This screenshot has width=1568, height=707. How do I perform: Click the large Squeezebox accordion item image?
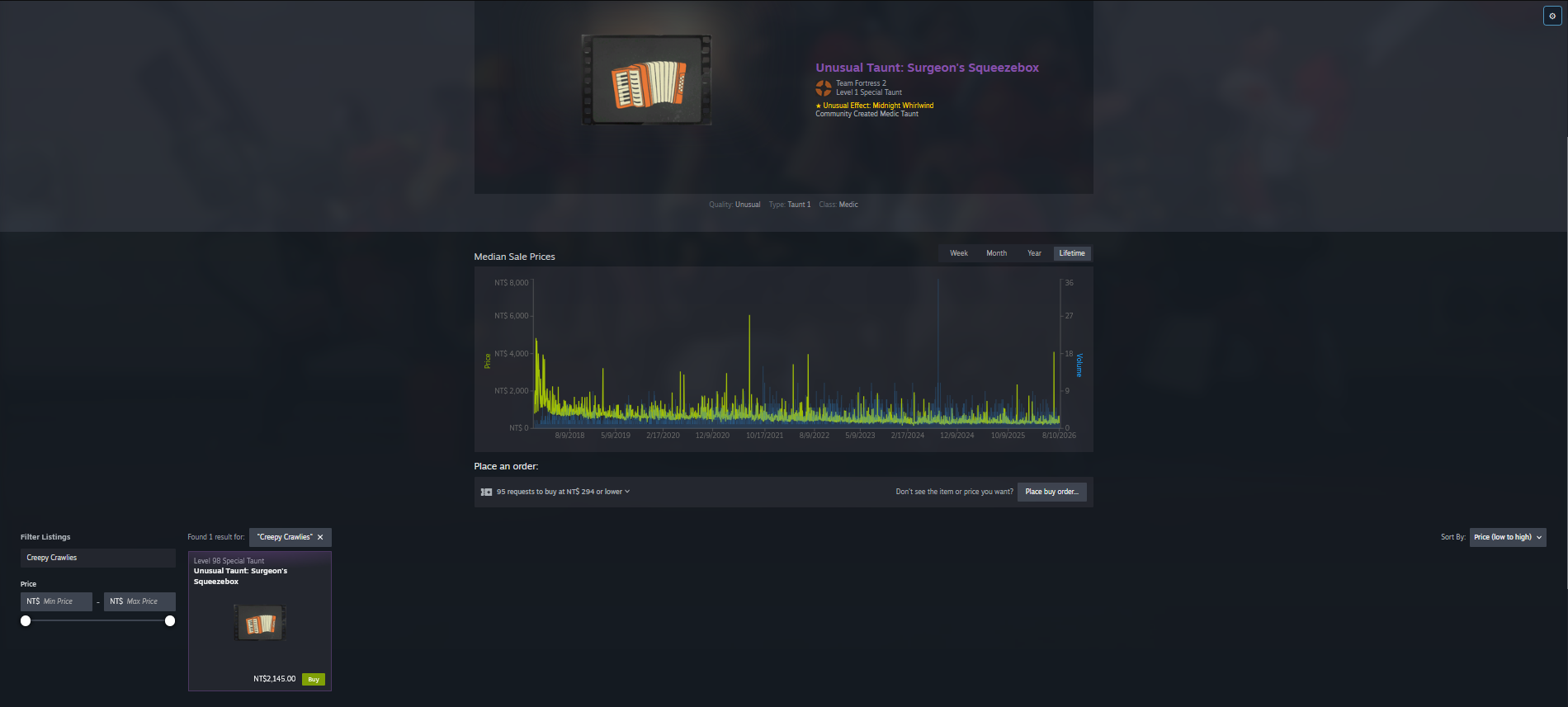(647, 80)
